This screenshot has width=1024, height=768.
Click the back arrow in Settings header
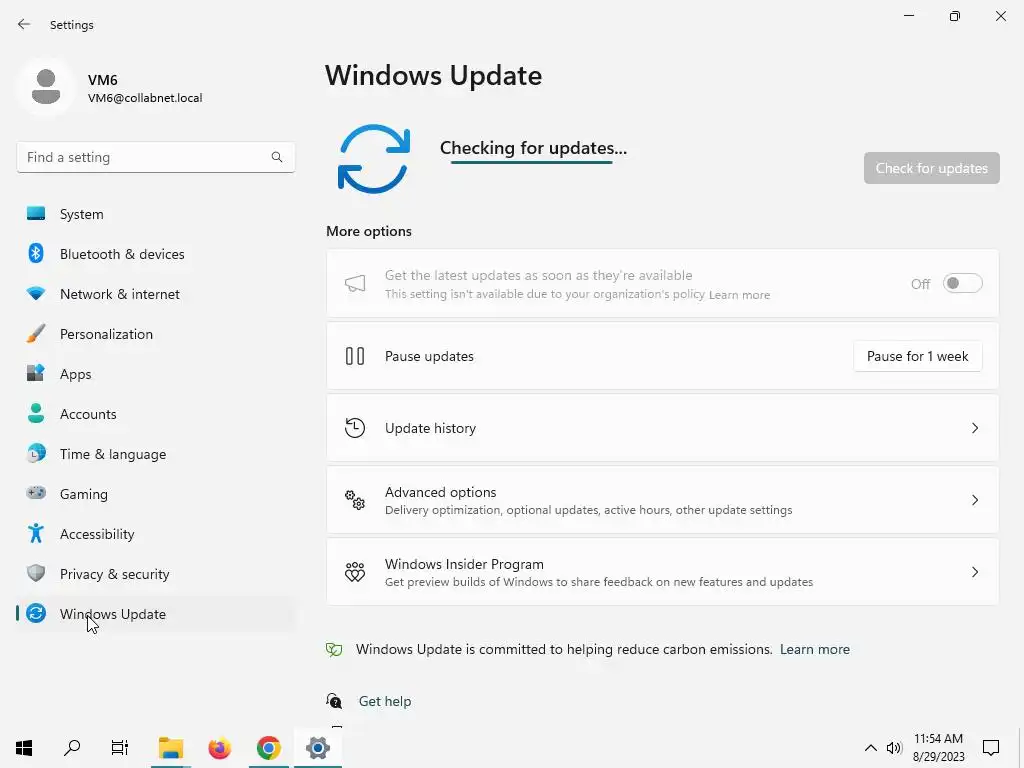pyautogui.click(x=24, y=24)
